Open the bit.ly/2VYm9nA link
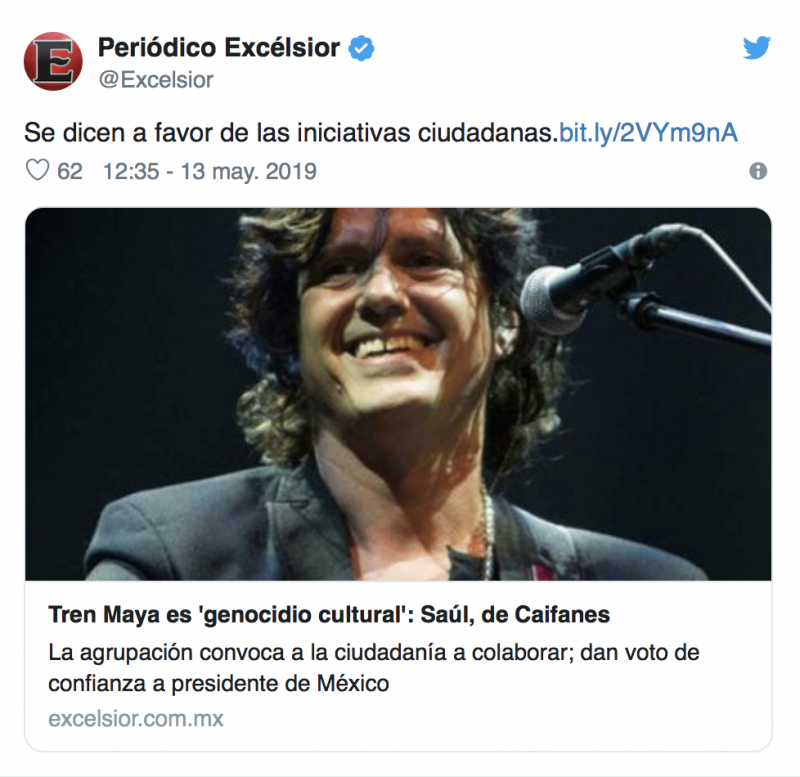 coord(648,133)
